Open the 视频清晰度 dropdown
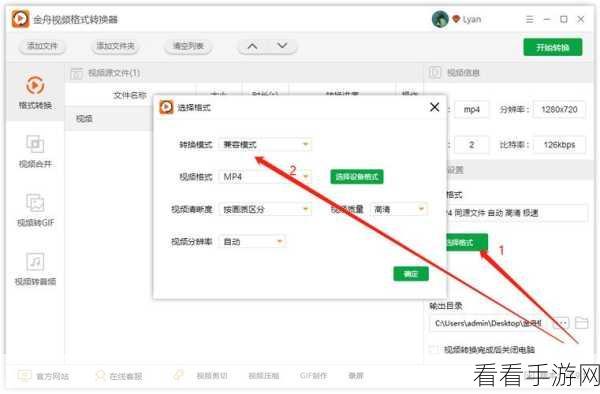This screenshot has height=394, width=600. (x=265, y=209)
